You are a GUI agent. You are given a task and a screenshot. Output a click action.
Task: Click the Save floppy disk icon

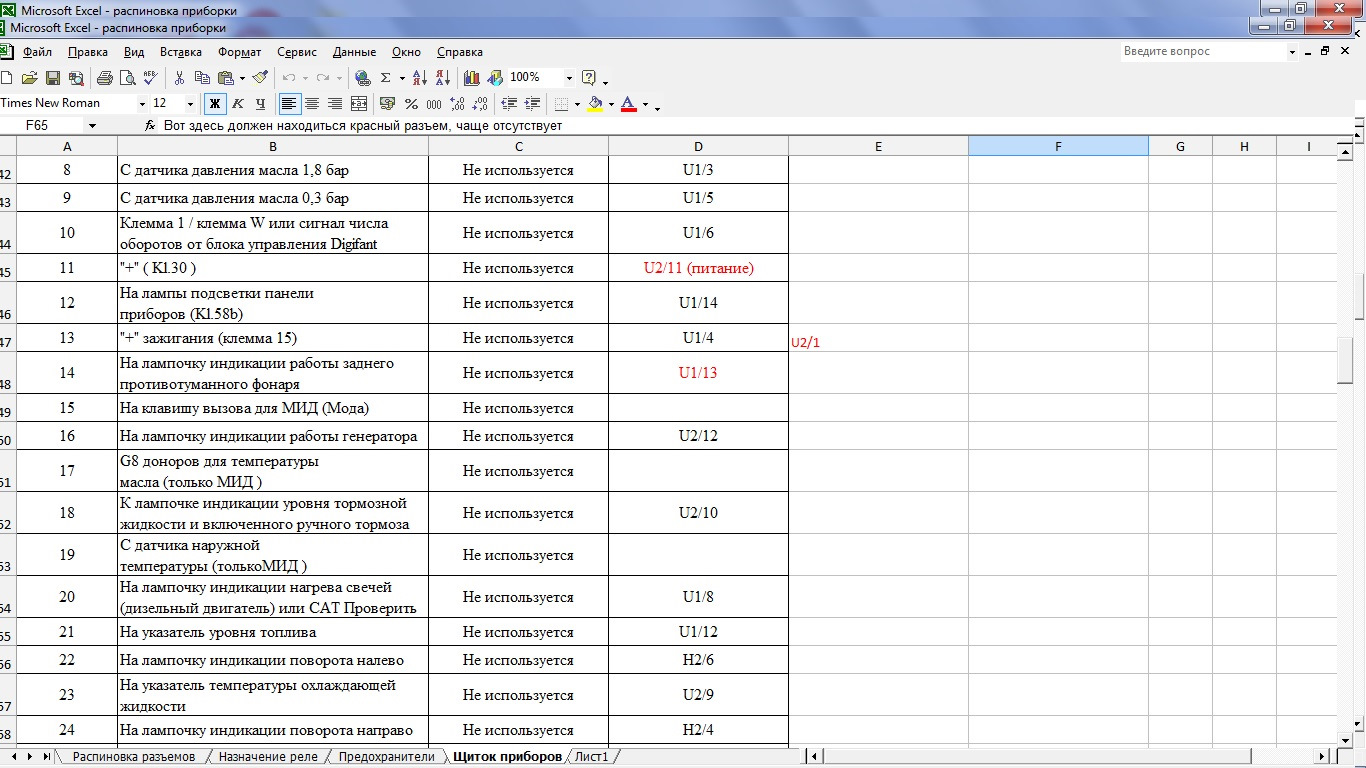point(53,78)
